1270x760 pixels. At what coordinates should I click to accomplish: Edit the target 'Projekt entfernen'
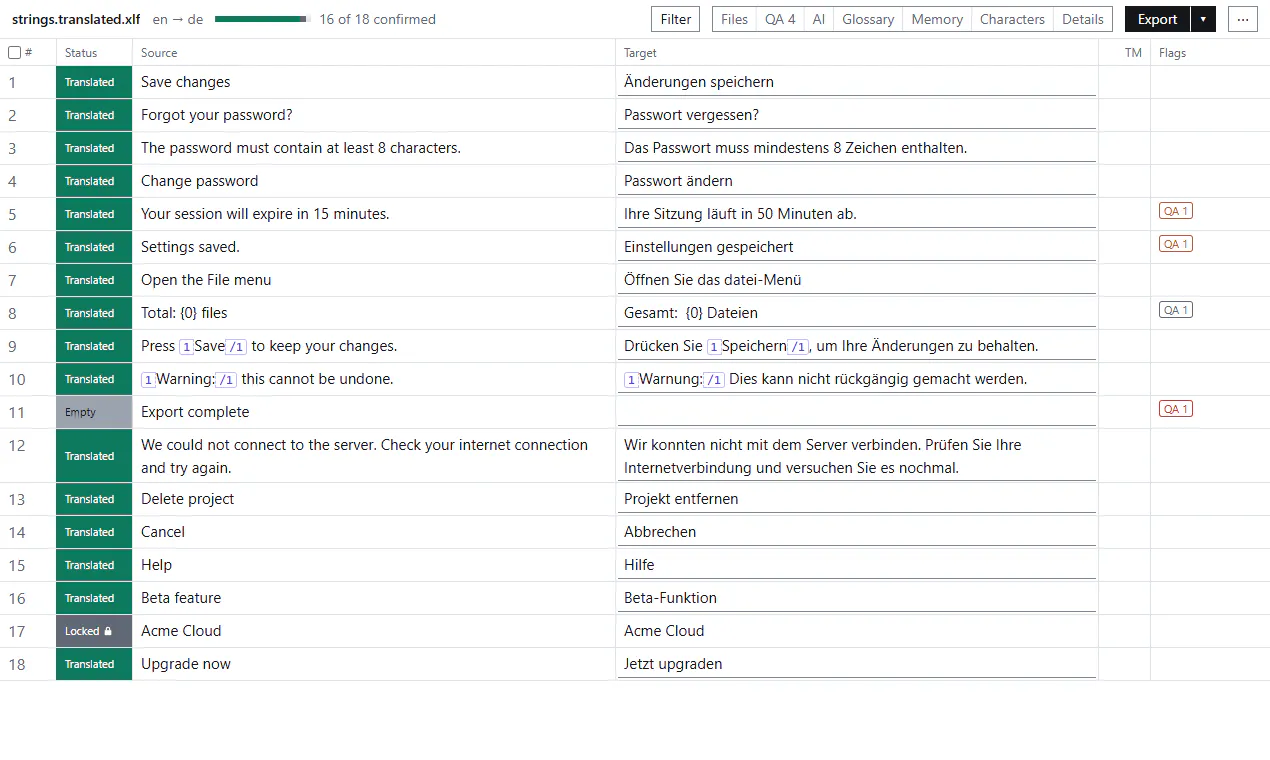tap(857, 499)
